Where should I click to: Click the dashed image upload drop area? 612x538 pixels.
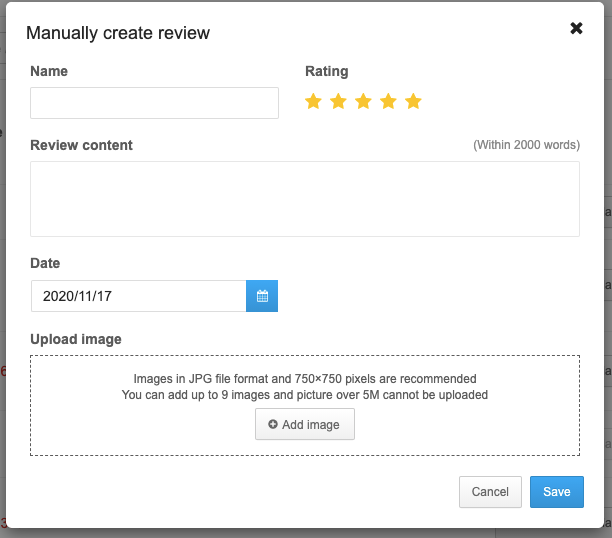[150, 420]
